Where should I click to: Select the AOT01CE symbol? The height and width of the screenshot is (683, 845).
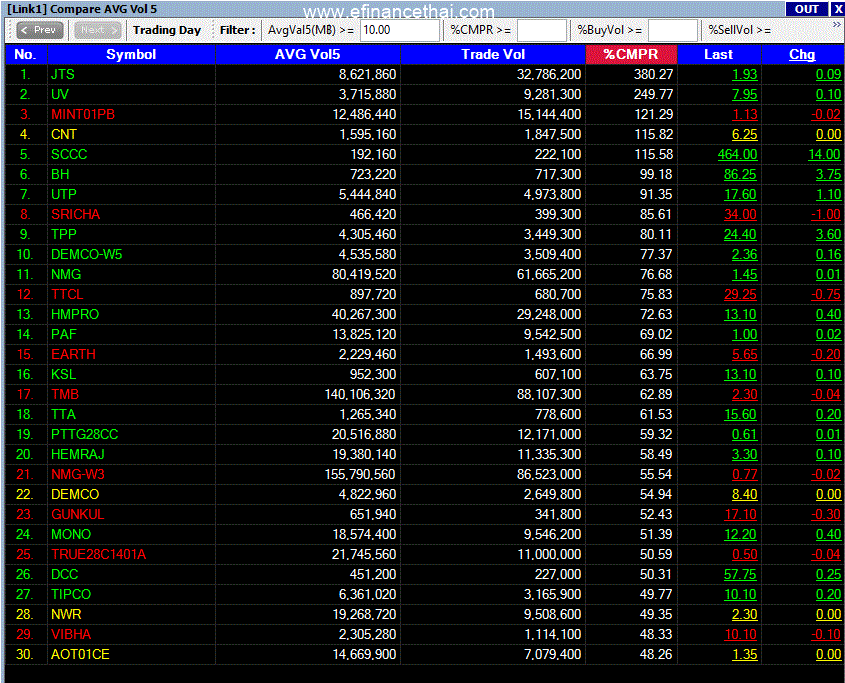point(80,654)
